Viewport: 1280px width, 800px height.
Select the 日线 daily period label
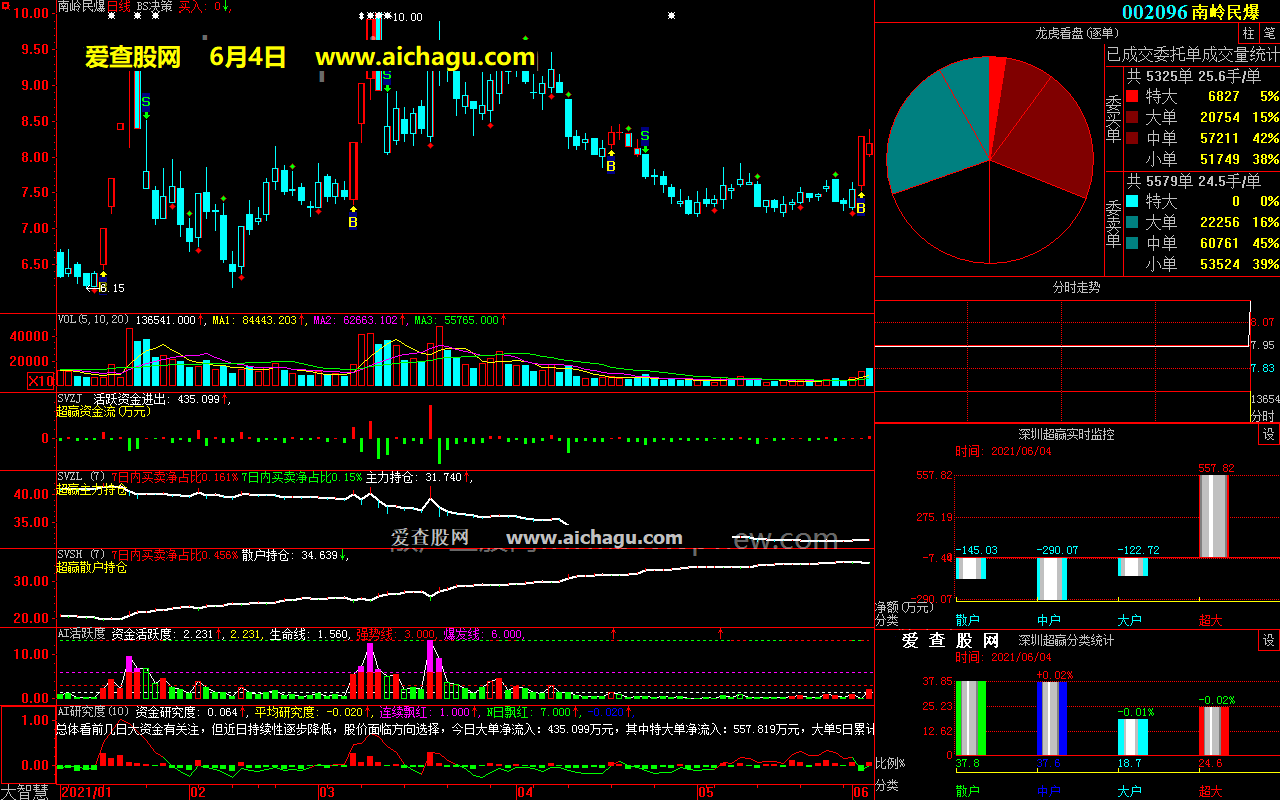pos(118,6)
